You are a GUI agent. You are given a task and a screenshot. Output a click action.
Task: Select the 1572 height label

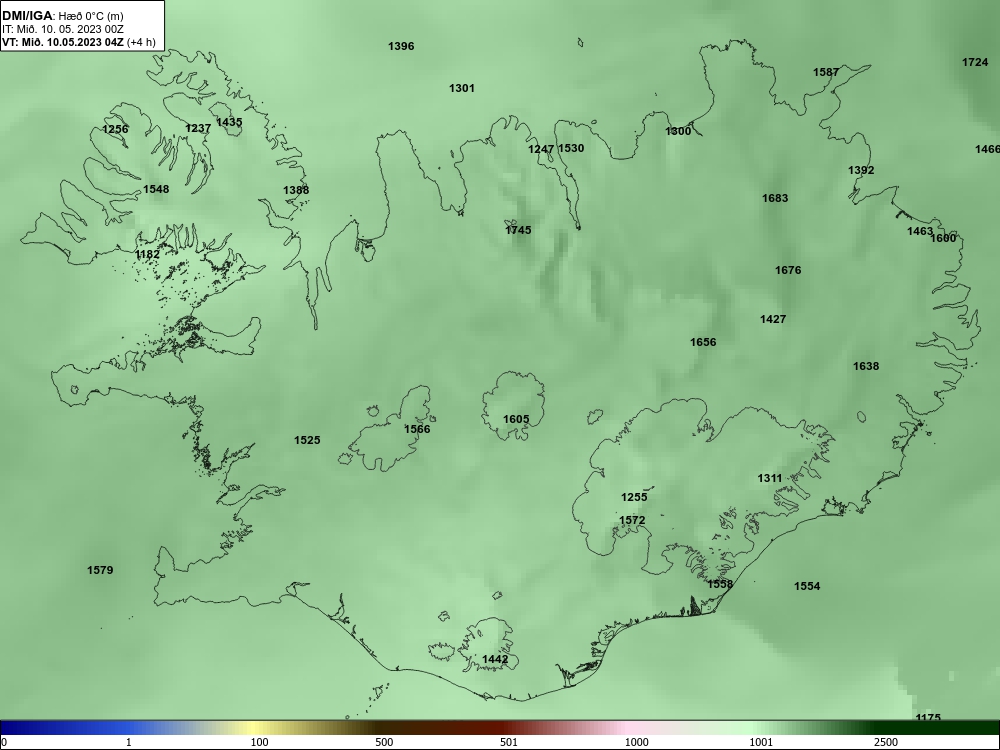[632, 520]
